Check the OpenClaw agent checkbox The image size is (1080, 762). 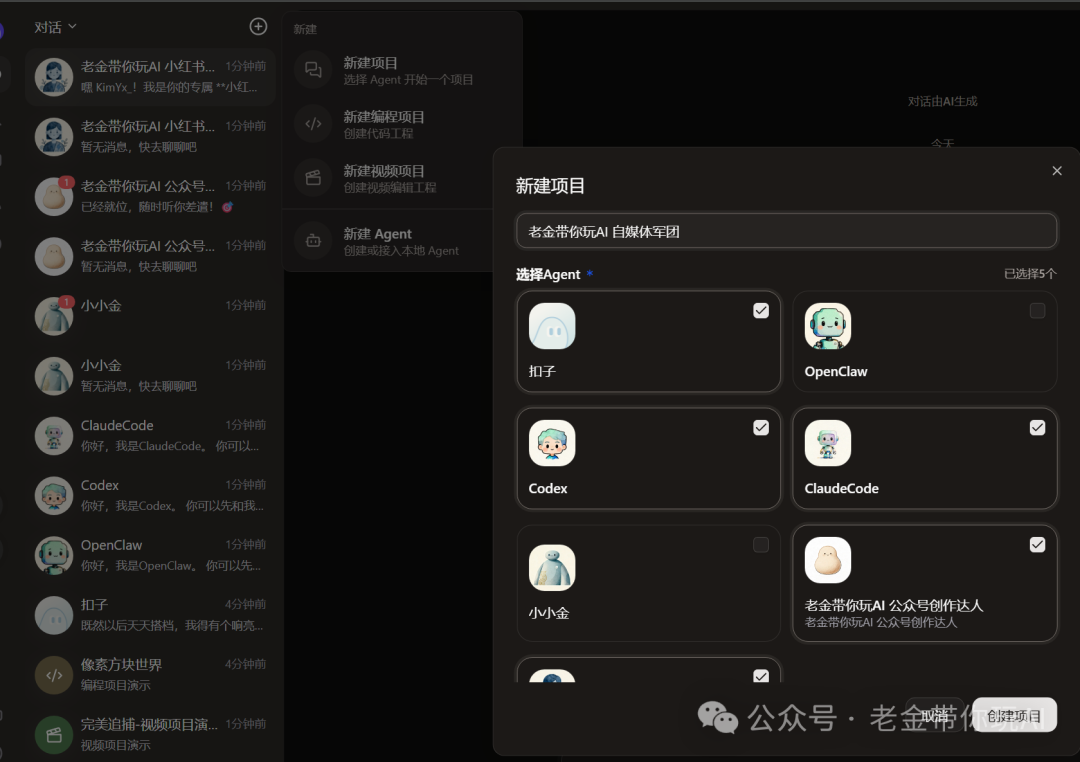pyautogui.click(x=1037, y=311)
